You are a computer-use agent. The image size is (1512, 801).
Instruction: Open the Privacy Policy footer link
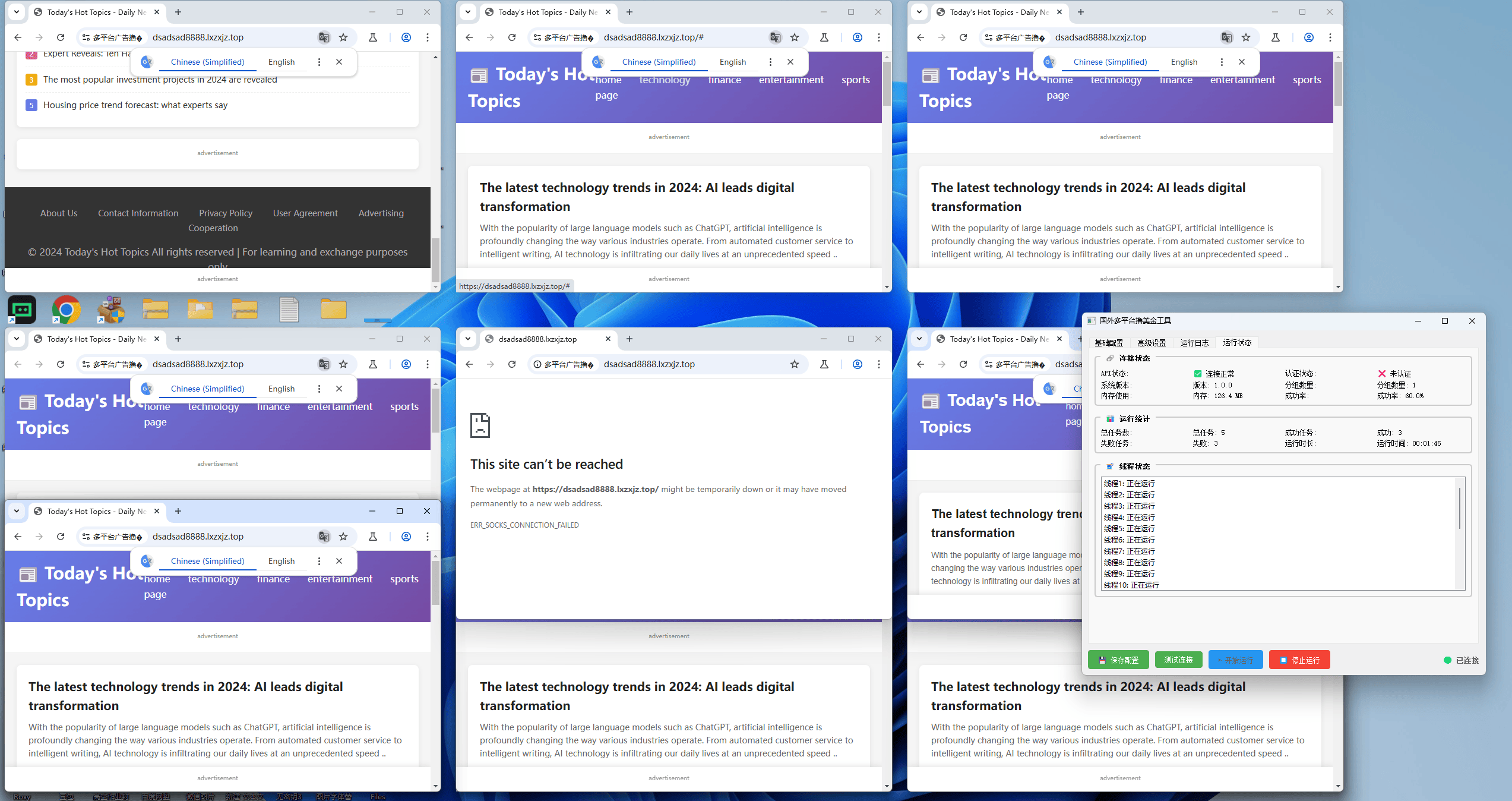(226, 213)
